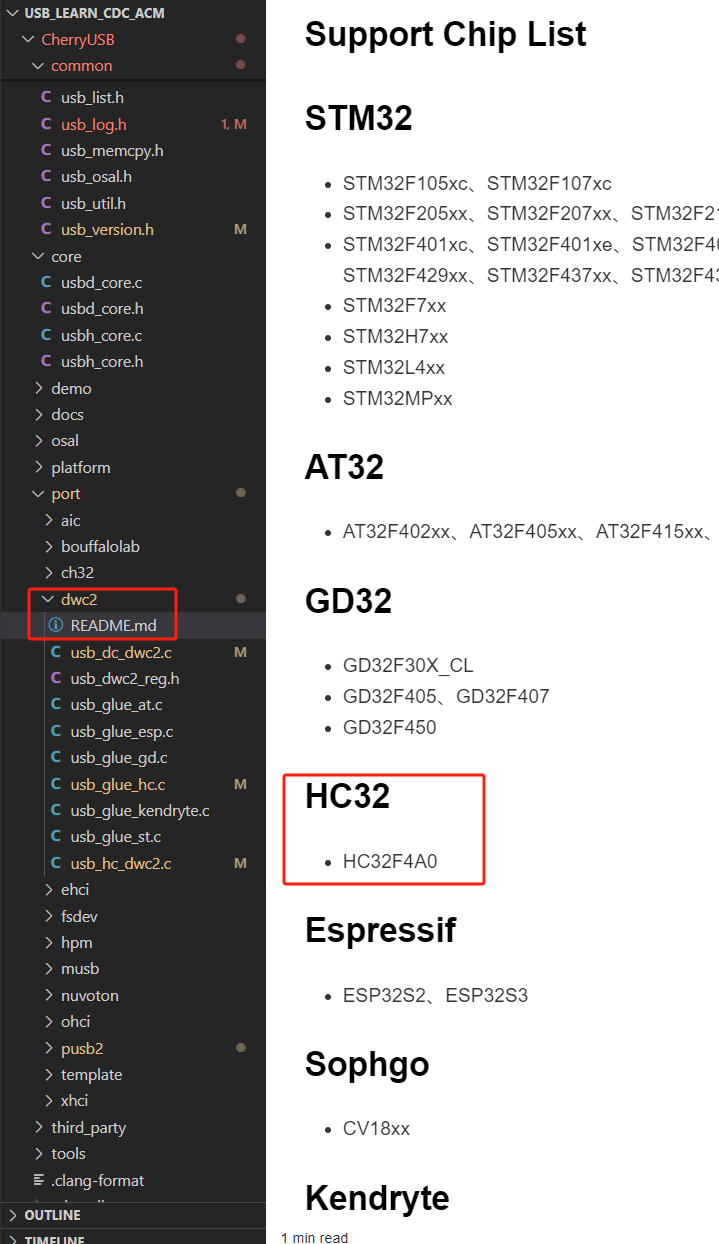Expand the pusb2 folder
The height and width of the screenshot is (1244, 719).
click(49, 1048)
